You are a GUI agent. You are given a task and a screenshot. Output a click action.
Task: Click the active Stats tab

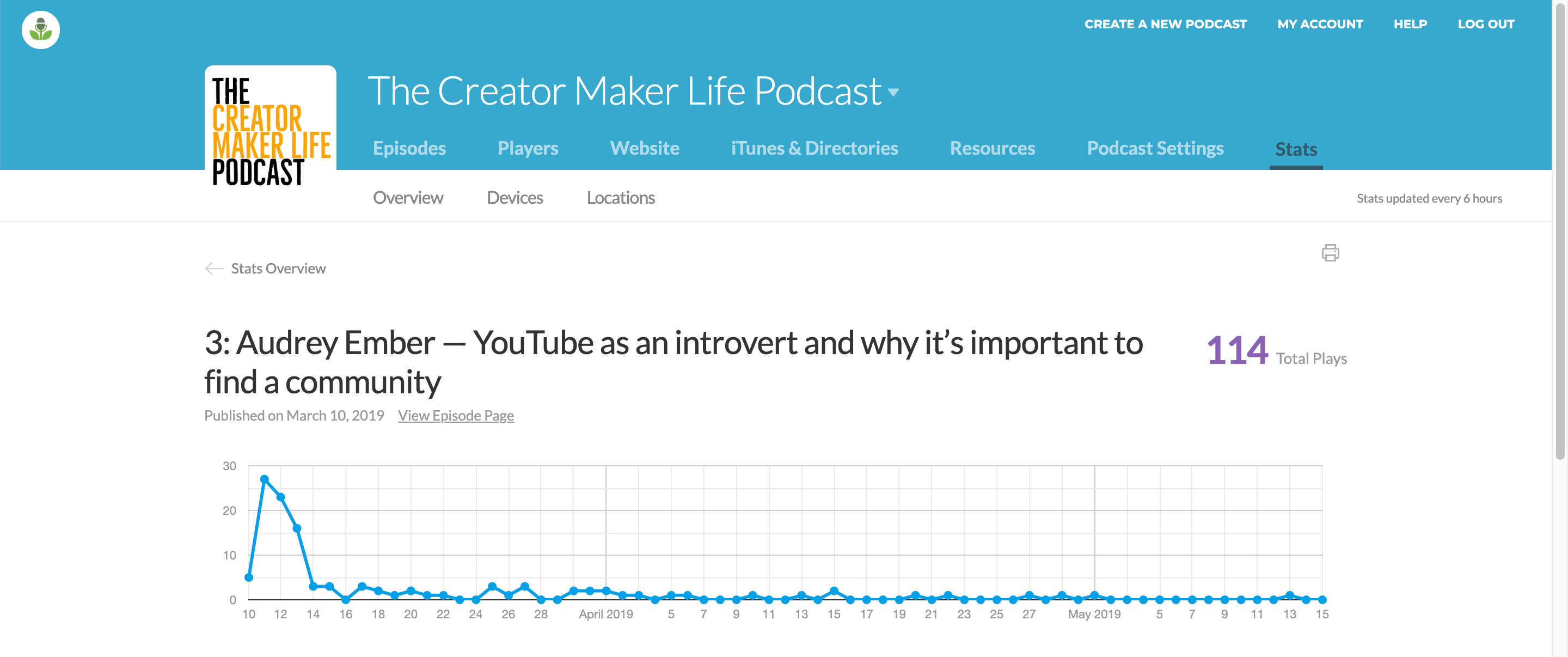pos(1296,149)
